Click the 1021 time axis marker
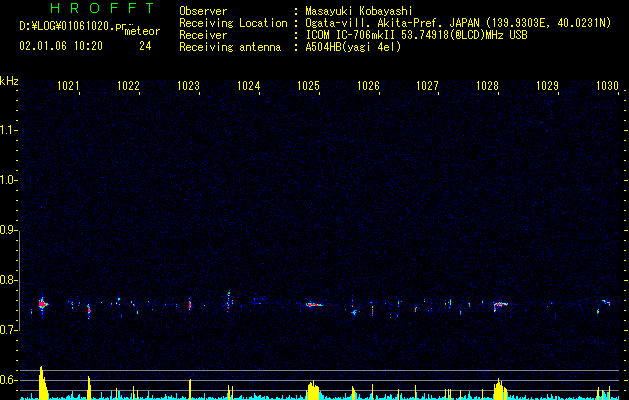This screenshot has height=400, width=629. coord(68,85)
